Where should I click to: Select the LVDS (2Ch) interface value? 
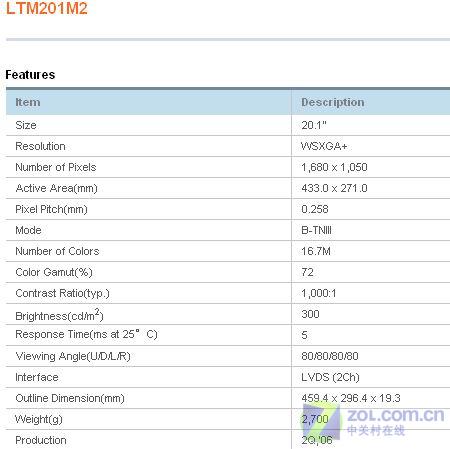point(330,377)
